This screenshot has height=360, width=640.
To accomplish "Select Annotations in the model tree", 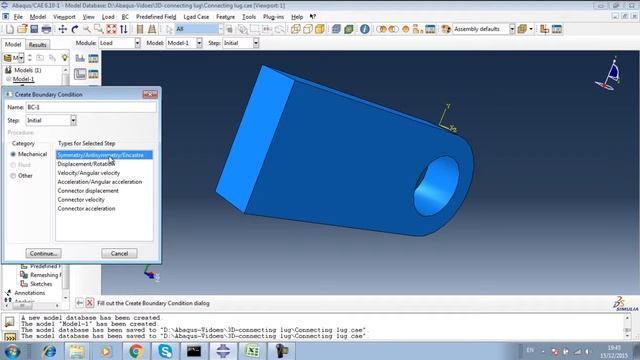I will [30, 293].
